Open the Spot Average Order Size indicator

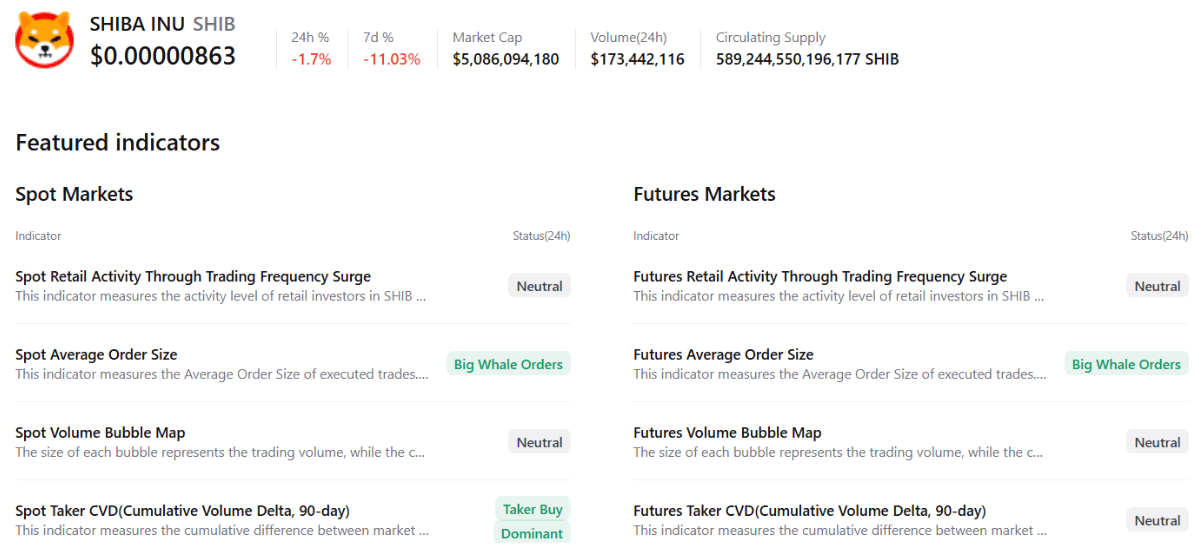pos(96,355)
